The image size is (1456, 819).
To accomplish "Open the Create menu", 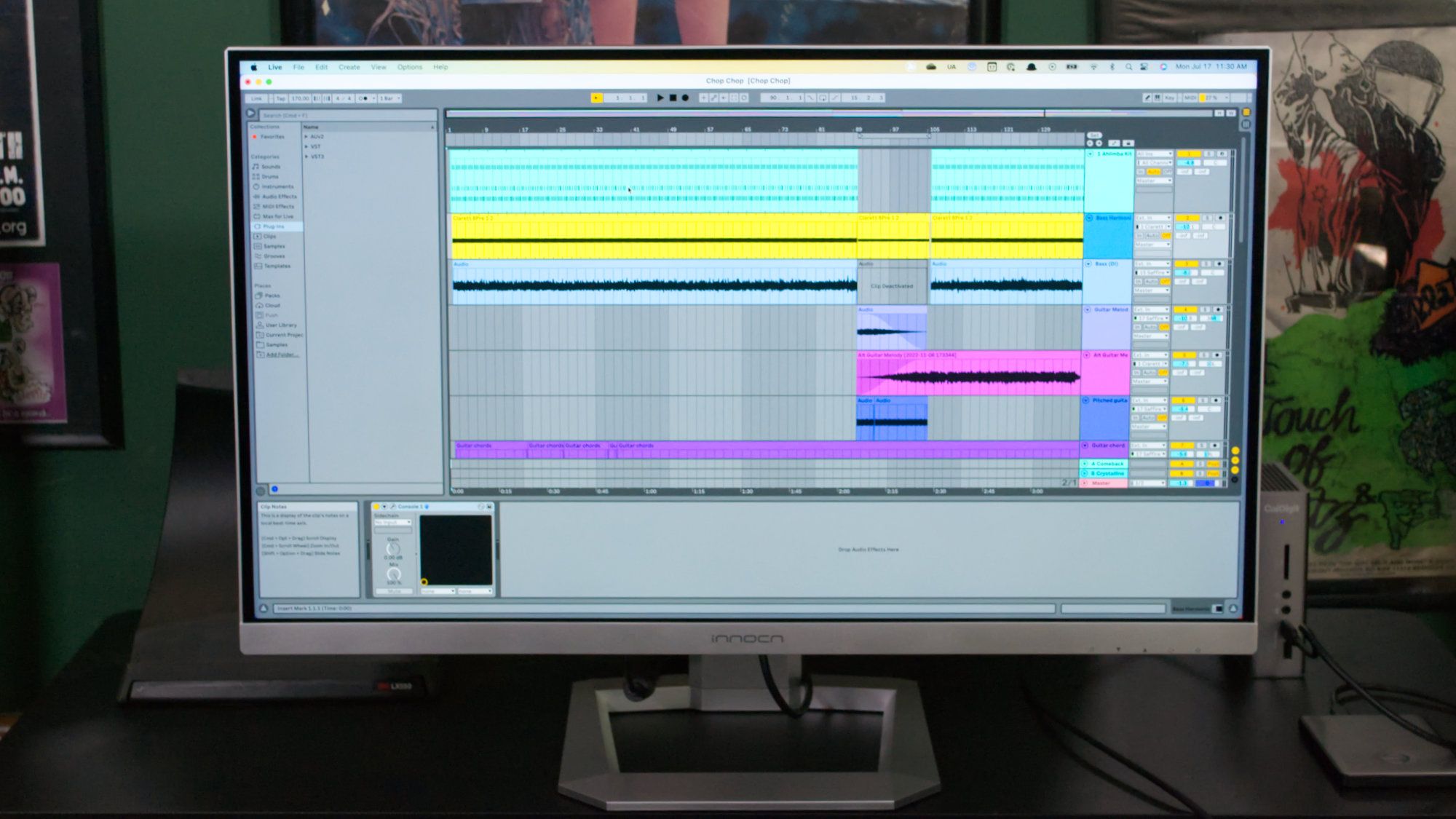I will [x=349, y=67].
